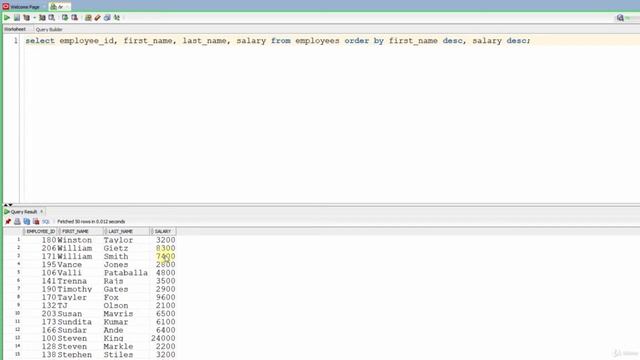640x360 pixels.
Task: Click the eraser Clear icon
Action: click(x=98, y=18)
